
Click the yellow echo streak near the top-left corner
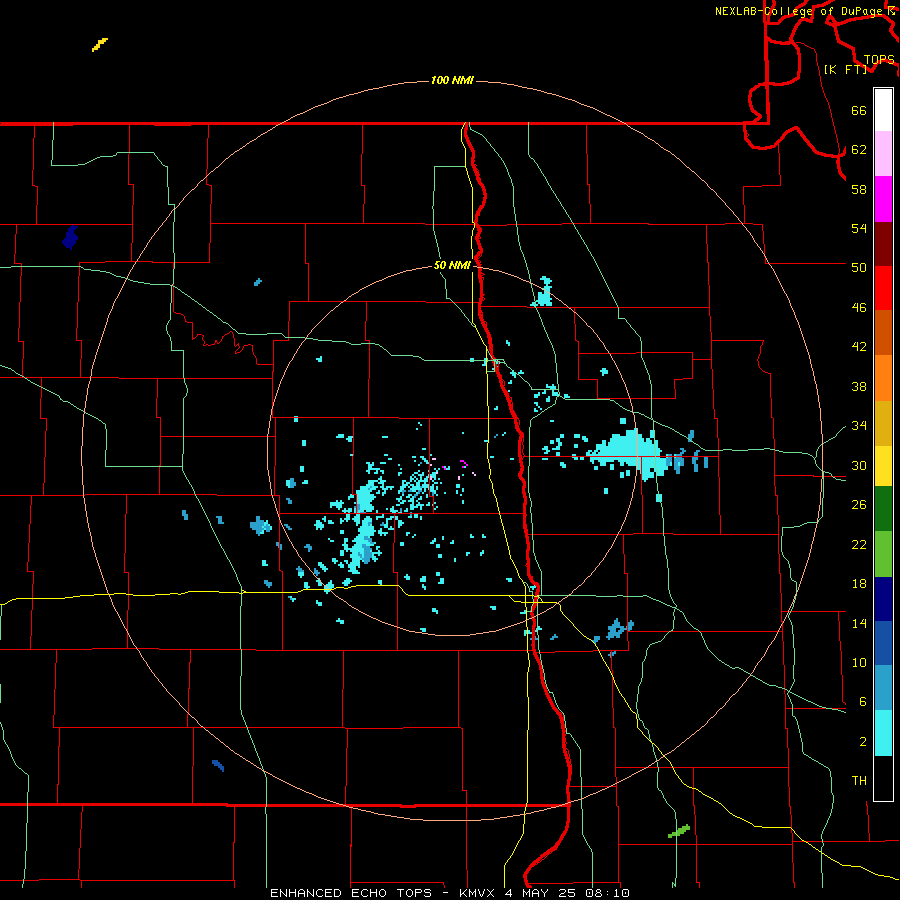coord(100,45)
